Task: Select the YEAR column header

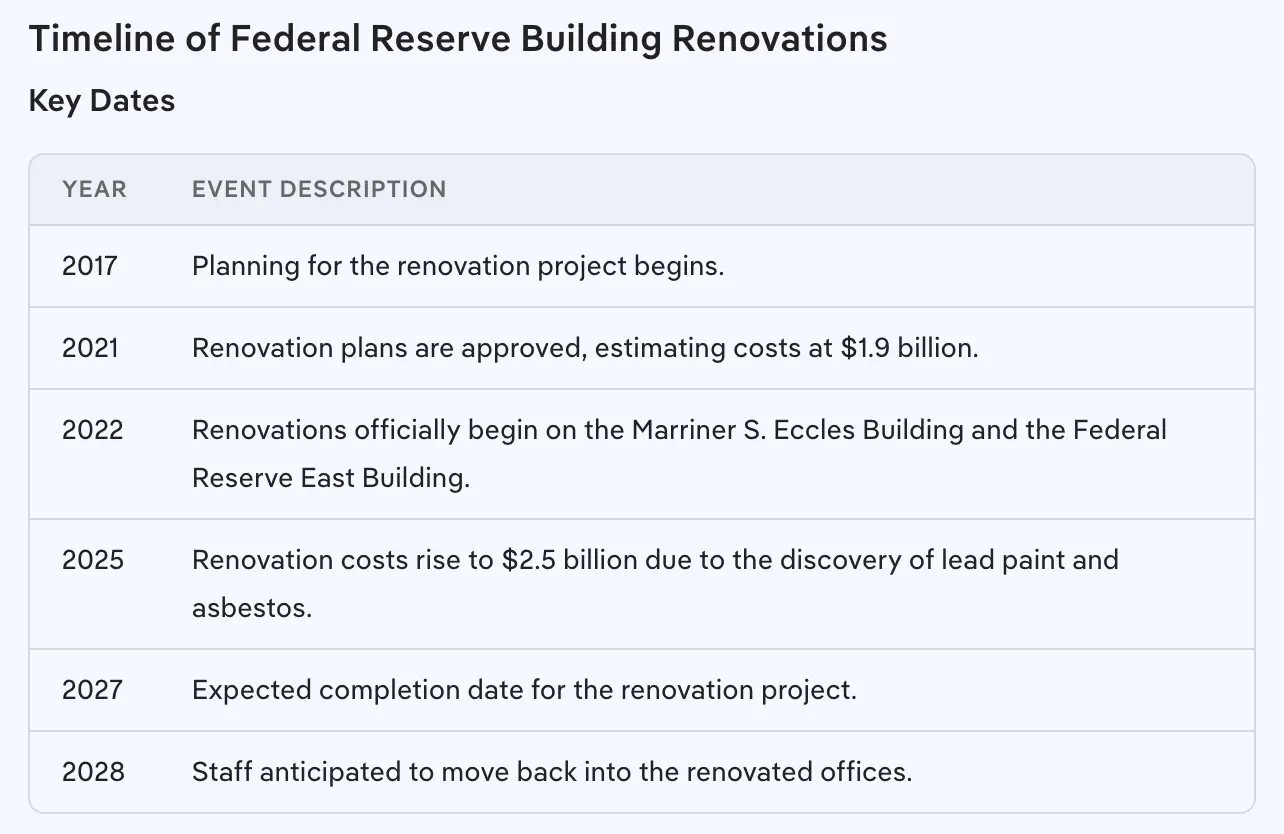Action: (x=94, y=189)
